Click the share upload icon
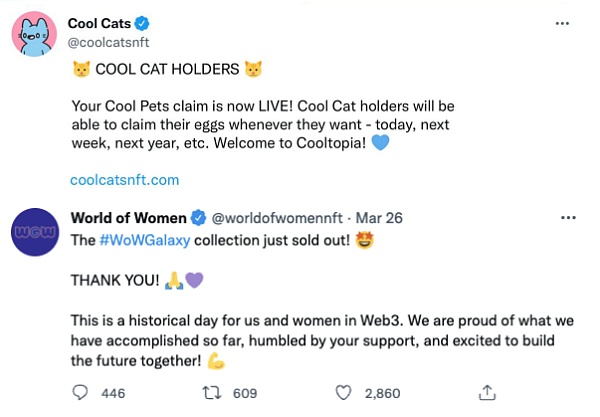Screen dimensions: 600x417 click(x=487, y=393)
